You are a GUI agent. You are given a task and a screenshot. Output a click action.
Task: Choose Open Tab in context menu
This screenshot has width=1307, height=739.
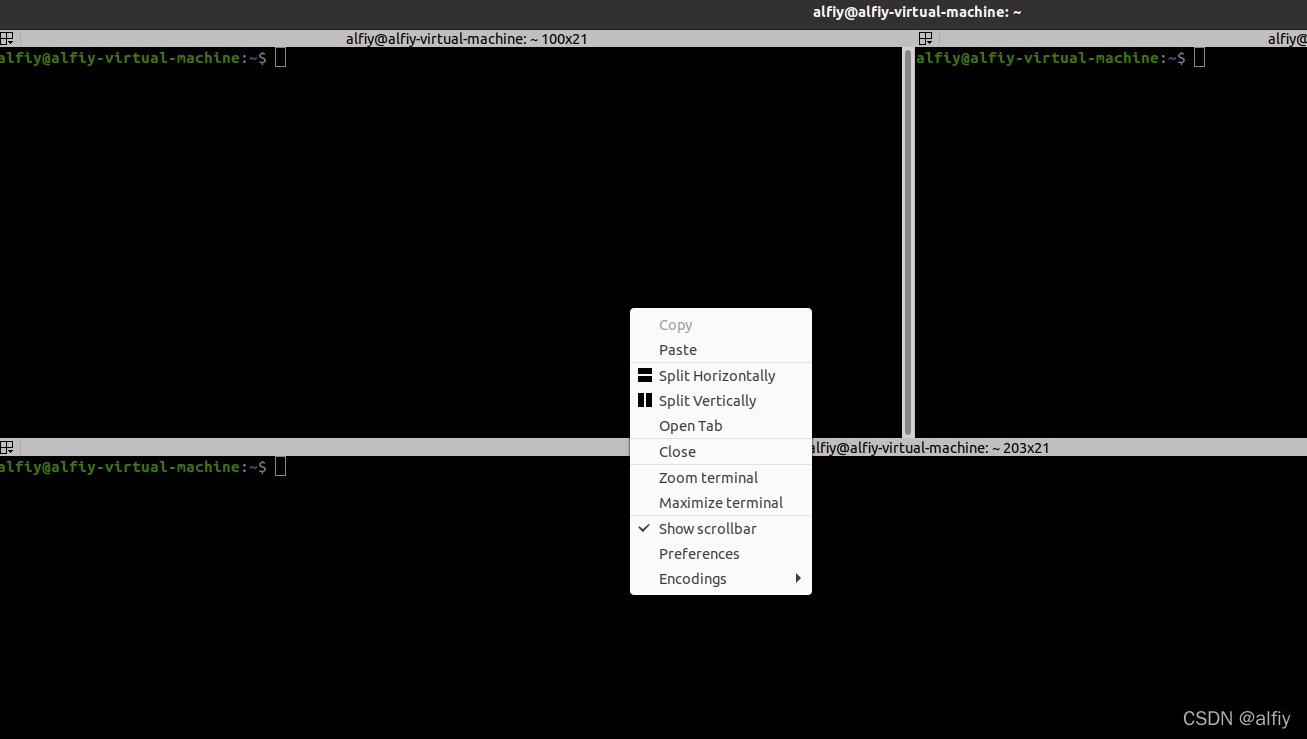720,426
